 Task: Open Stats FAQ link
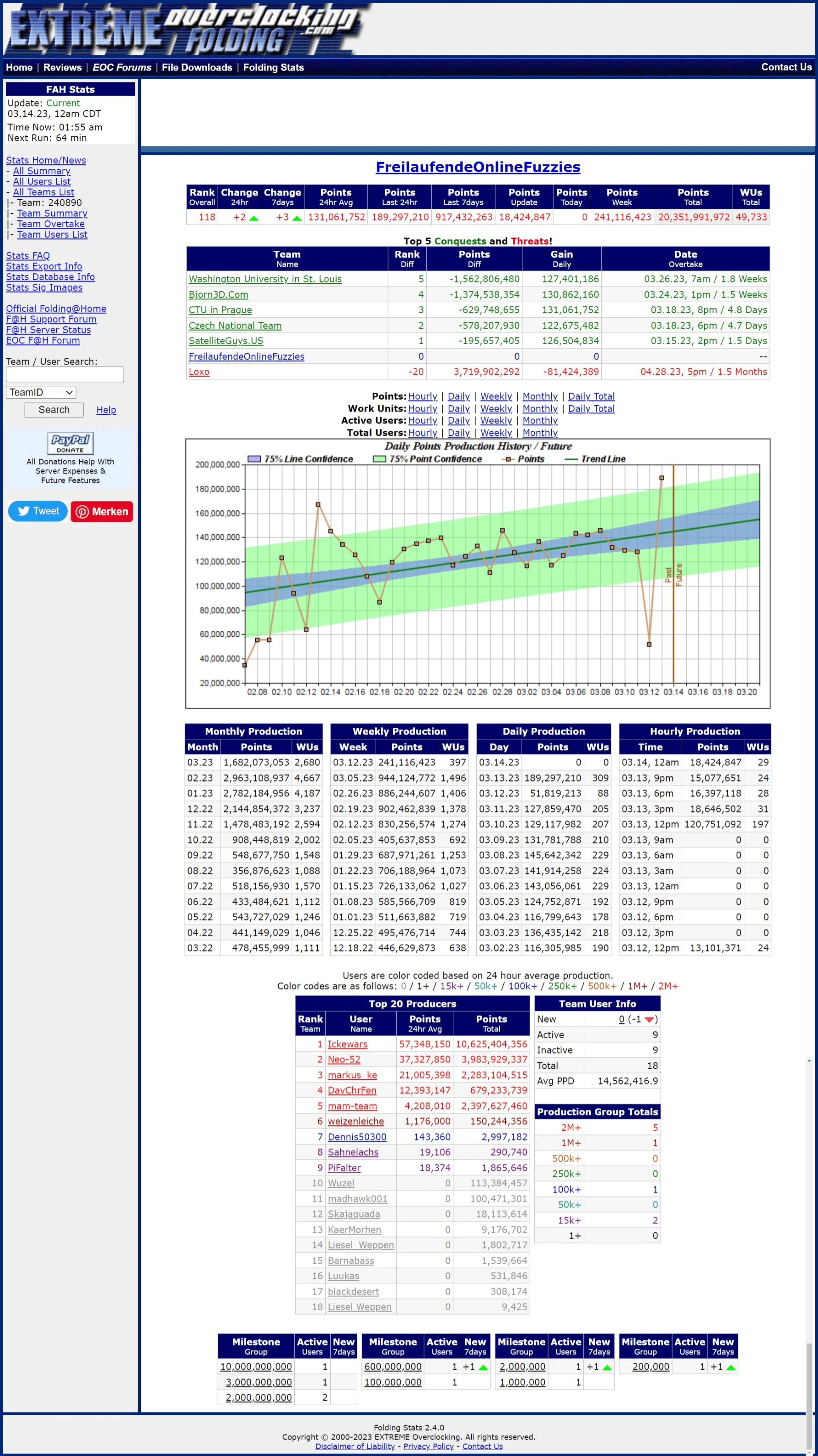click(x=28, y=256)
